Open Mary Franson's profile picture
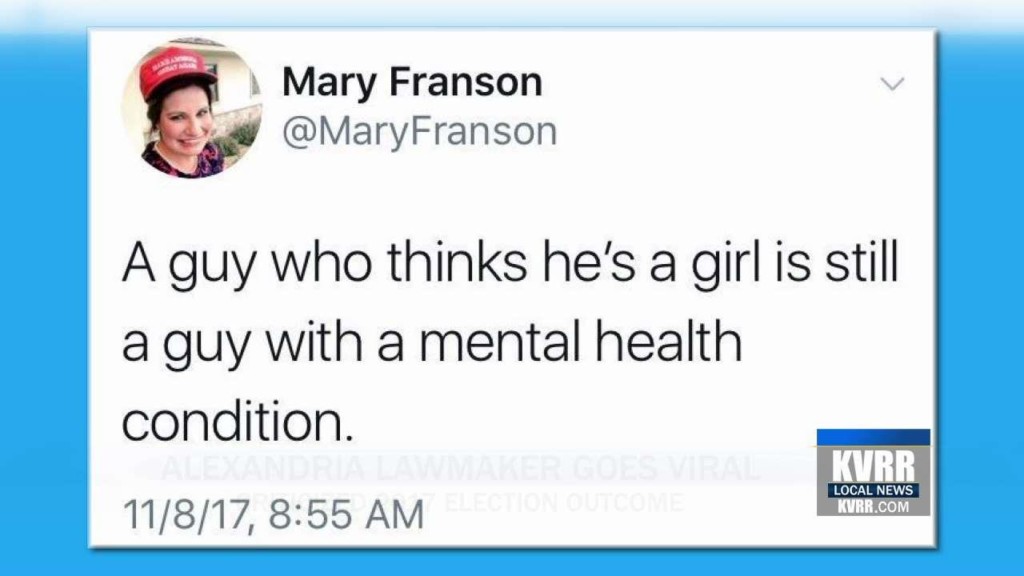 [x=192, y=108]
